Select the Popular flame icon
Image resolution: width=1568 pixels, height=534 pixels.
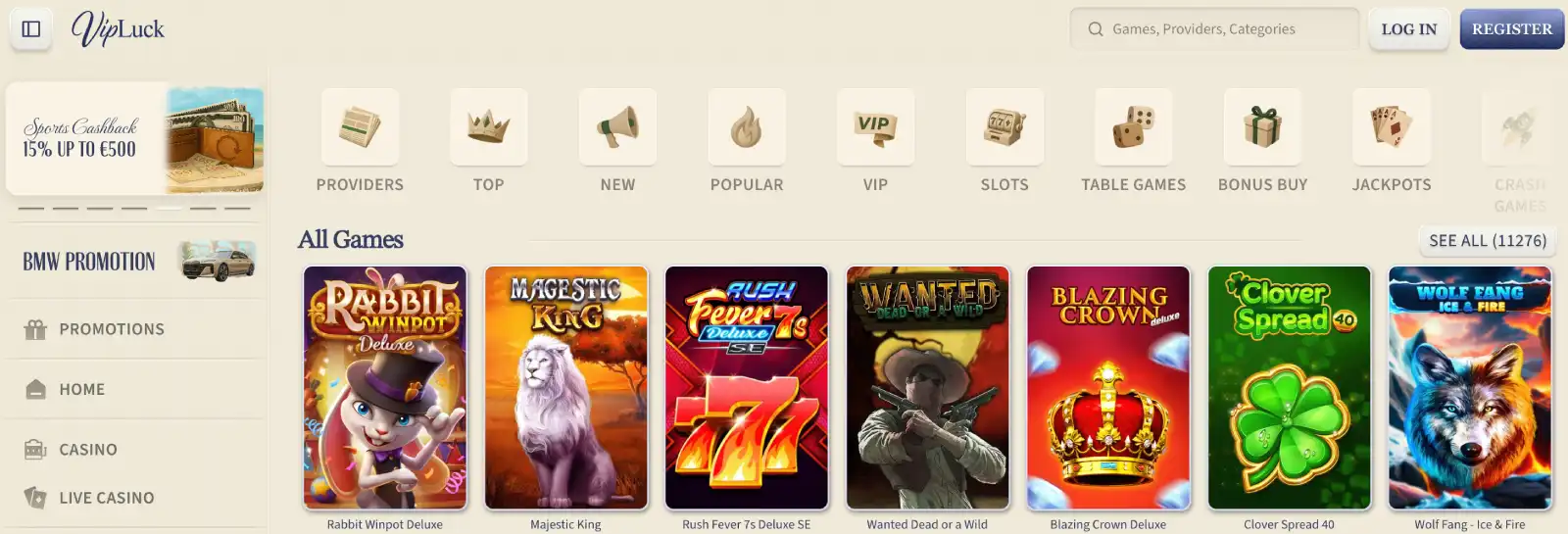[747, 127]
